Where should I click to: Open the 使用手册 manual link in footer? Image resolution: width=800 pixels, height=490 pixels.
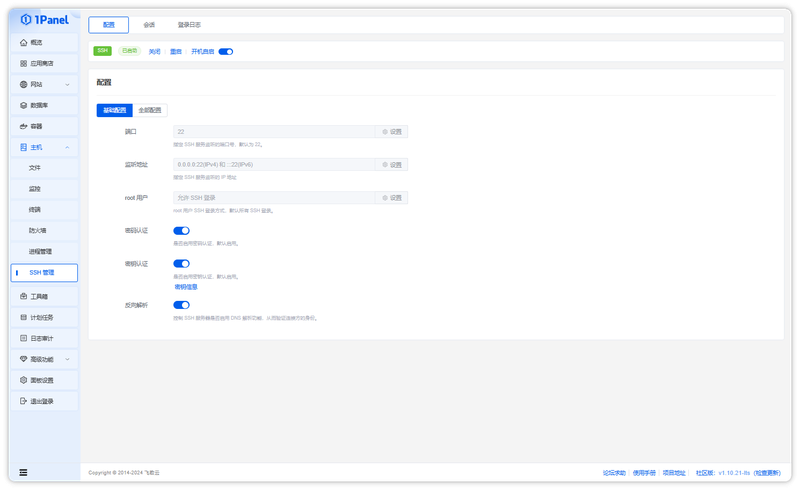(x=644, y=473)
